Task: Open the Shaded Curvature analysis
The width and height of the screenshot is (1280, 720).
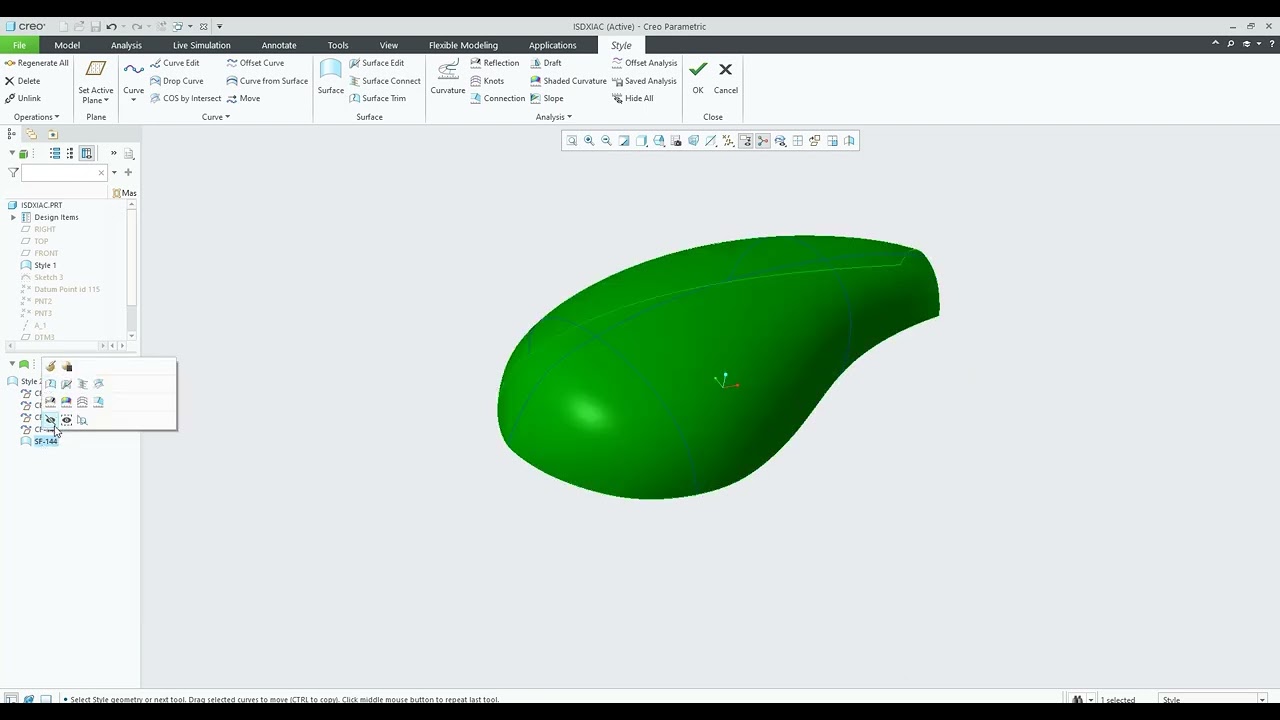Action: (x=568, y=81)
